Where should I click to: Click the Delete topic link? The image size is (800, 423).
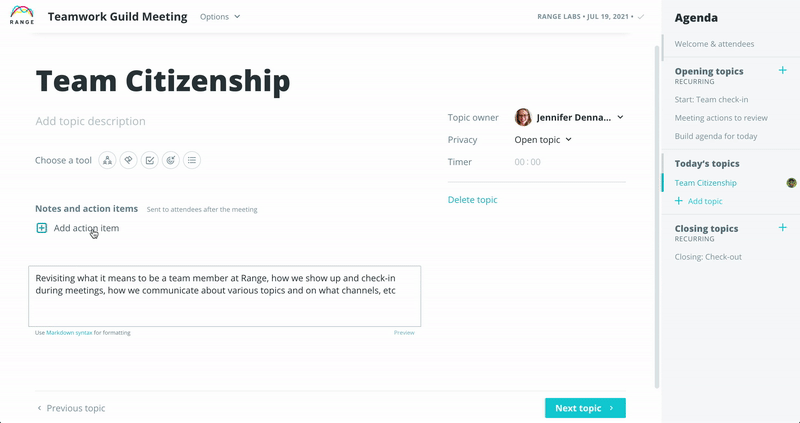472,200
